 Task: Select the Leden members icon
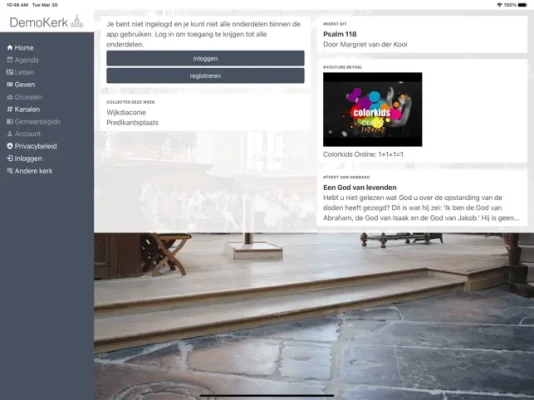(10, 72)
